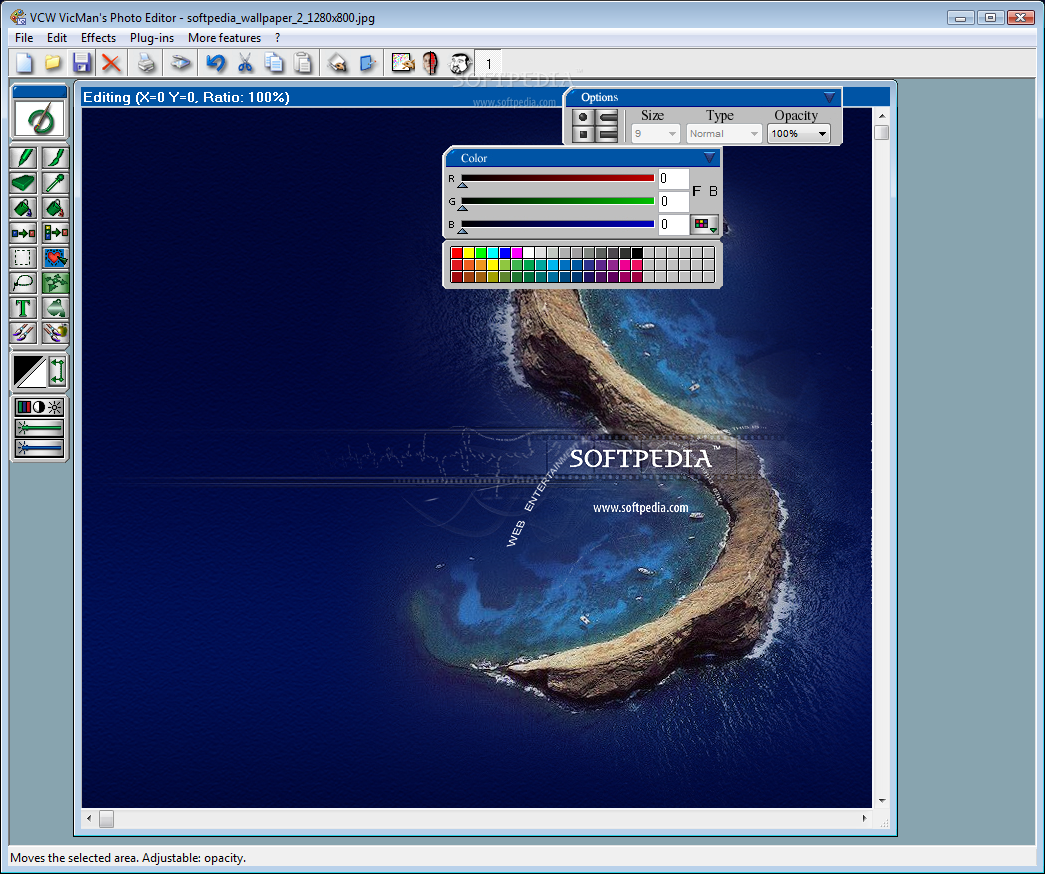Click the blue light slider adjustment button

click(39, 448)
